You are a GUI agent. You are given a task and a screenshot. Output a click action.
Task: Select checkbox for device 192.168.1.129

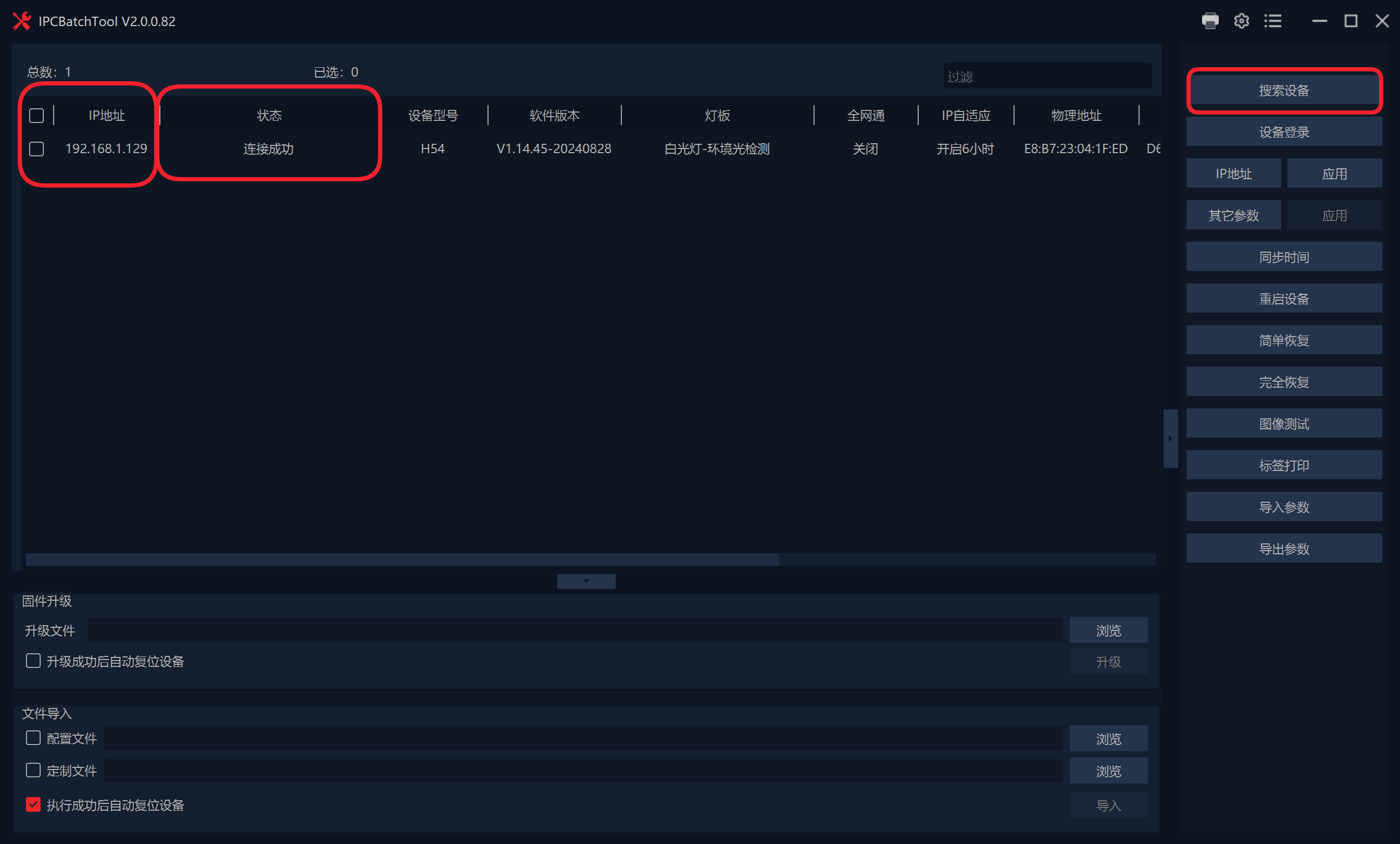(36, 149)
